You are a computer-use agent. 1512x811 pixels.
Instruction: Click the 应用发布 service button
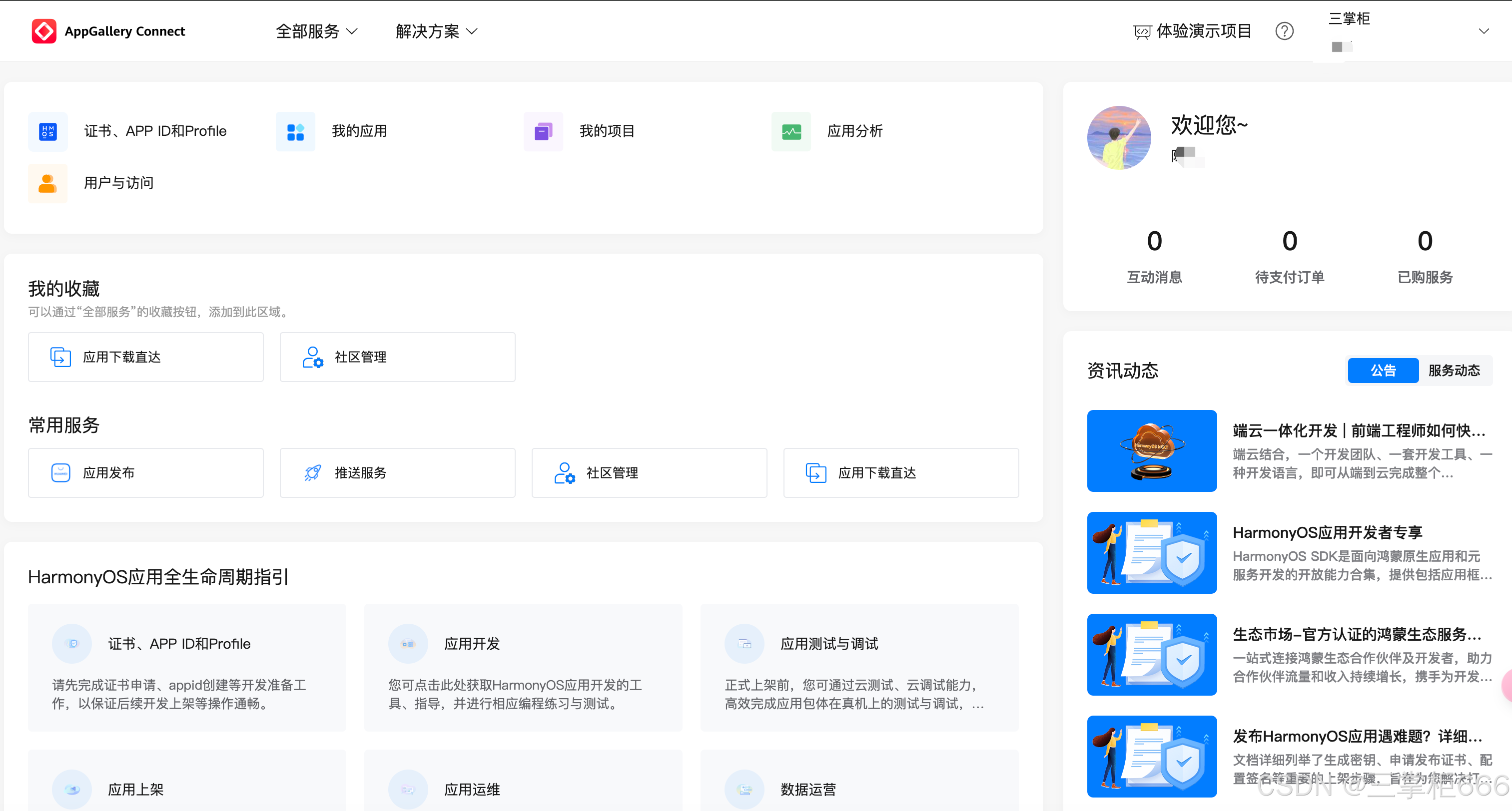click(146, 472)
